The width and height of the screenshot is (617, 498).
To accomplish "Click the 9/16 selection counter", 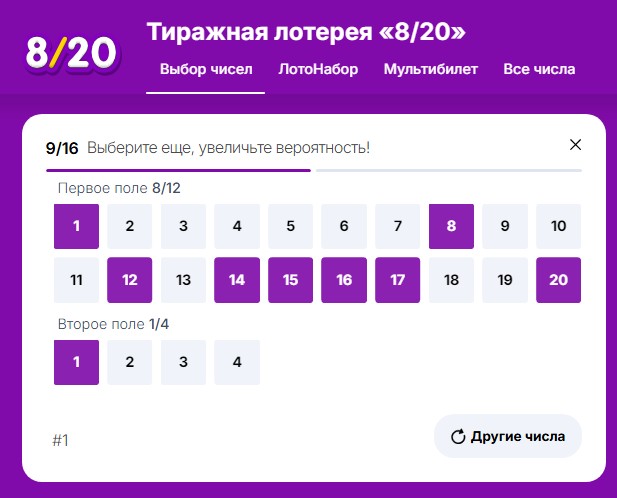I will [62, 148].
